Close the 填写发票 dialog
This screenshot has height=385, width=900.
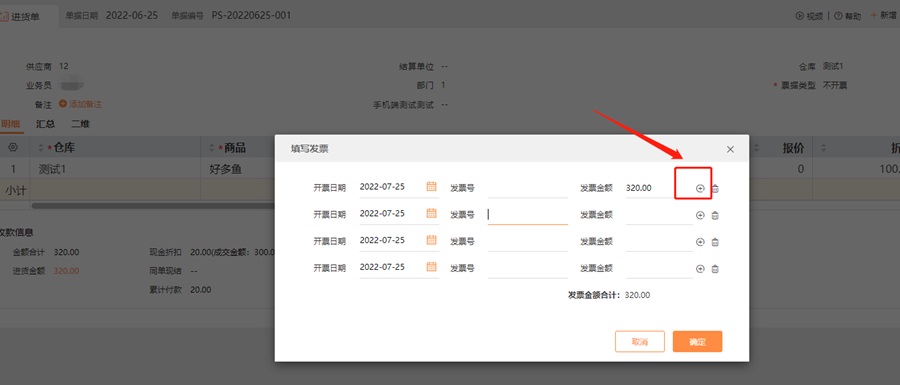pyautogui.click(x=730, y=149)
